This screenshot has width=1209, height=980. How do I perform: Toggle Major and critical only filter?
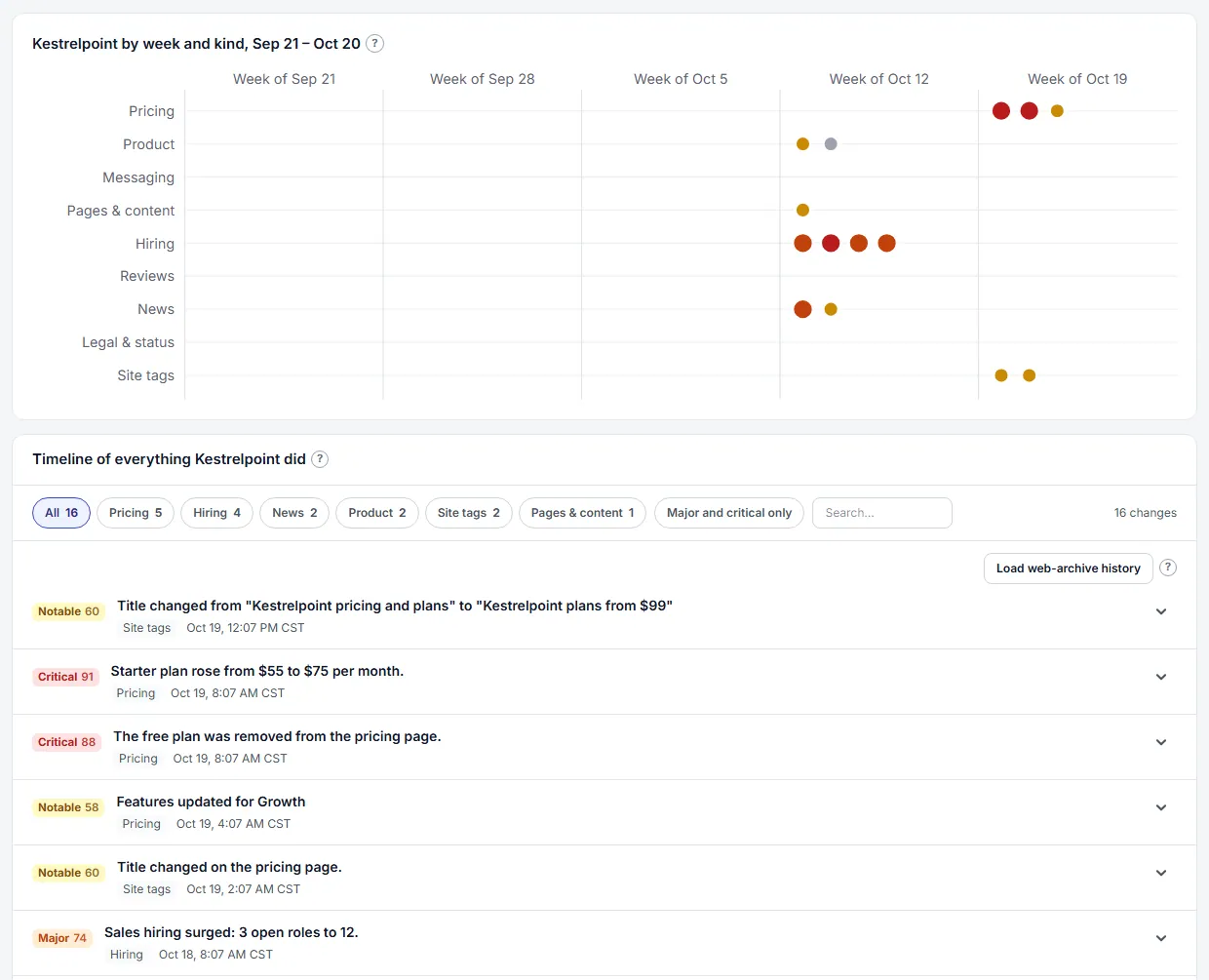(729, 513)
